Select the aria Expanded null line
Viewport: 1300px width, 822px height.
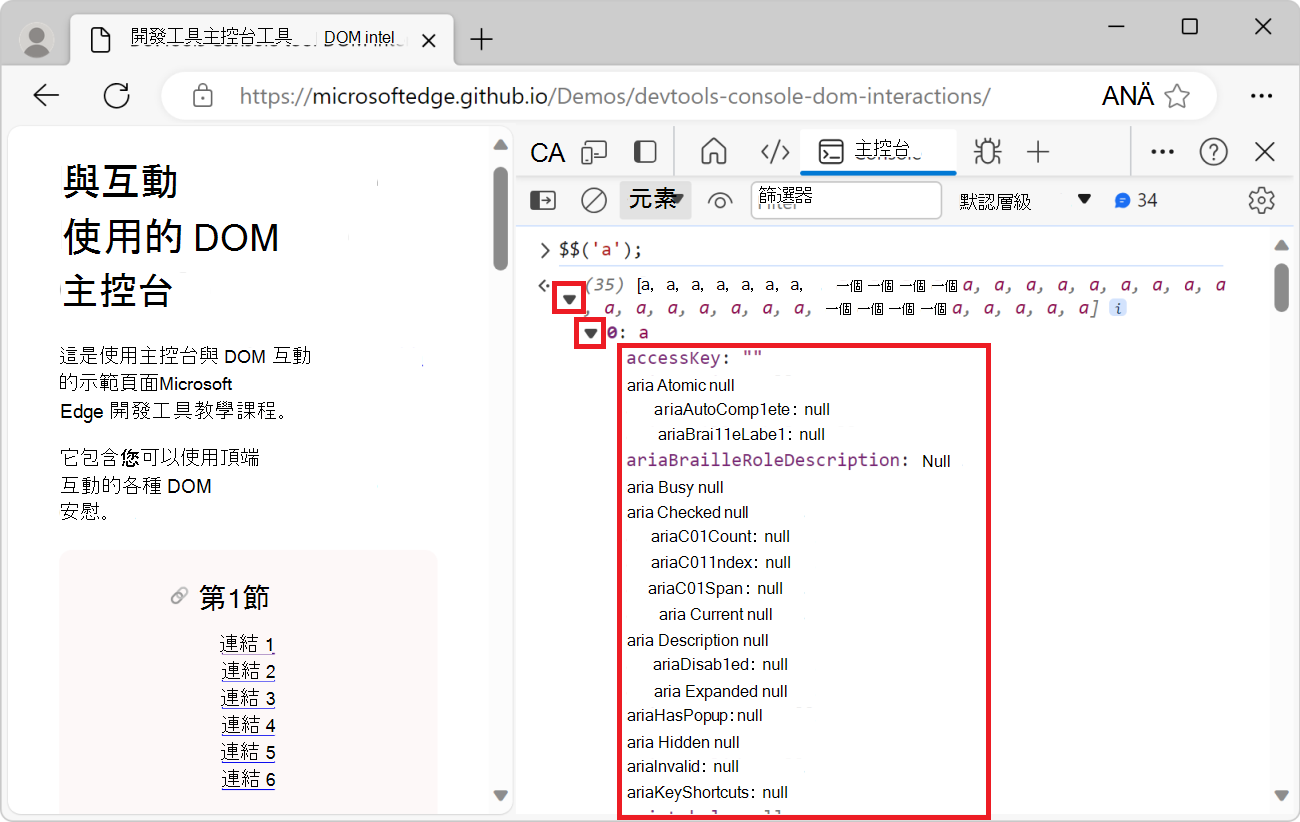(721, 691)
